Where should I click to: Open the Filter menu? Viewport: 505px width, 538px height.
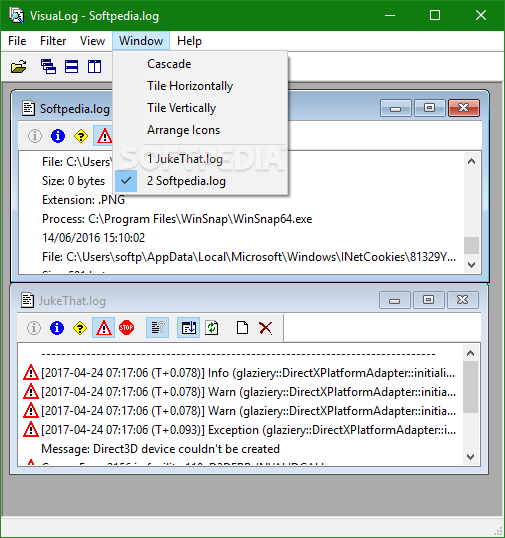pos(53,41)
